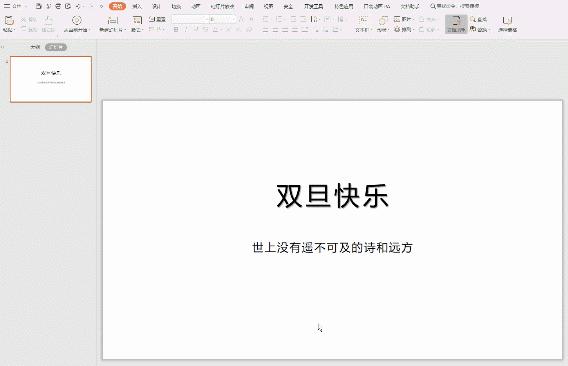Click the command search box in tab row
This screenshot has height=366, width=568.
coord(455,6)
